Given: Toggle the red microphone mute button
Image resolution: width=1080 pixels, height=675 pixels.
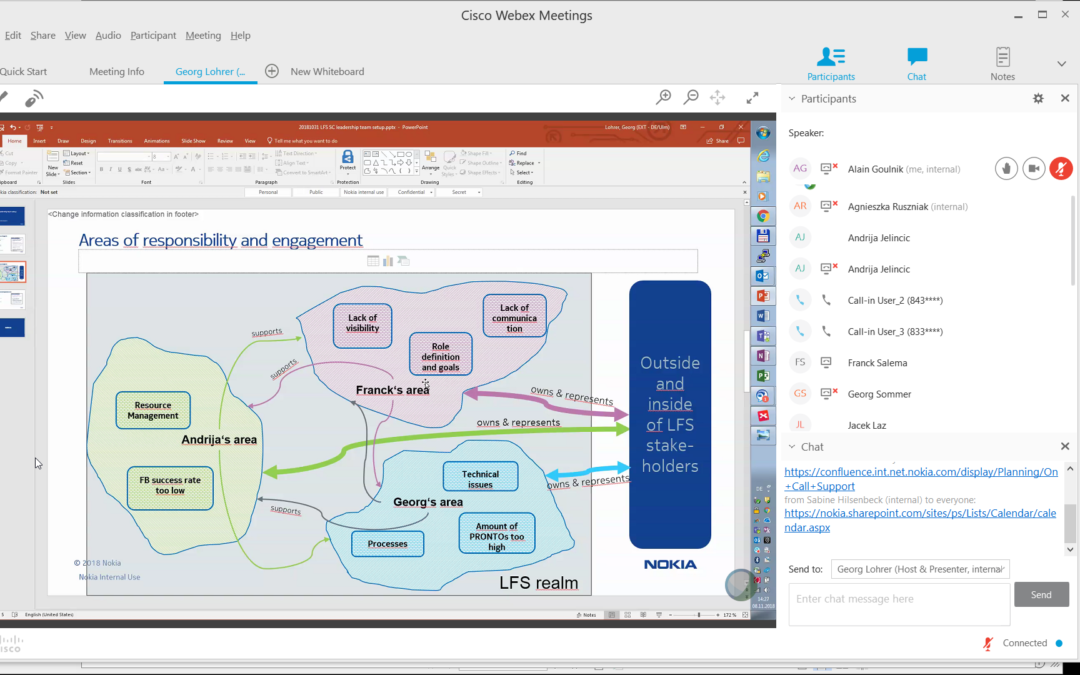Looking at the screenshot, I should [1061, 169].
